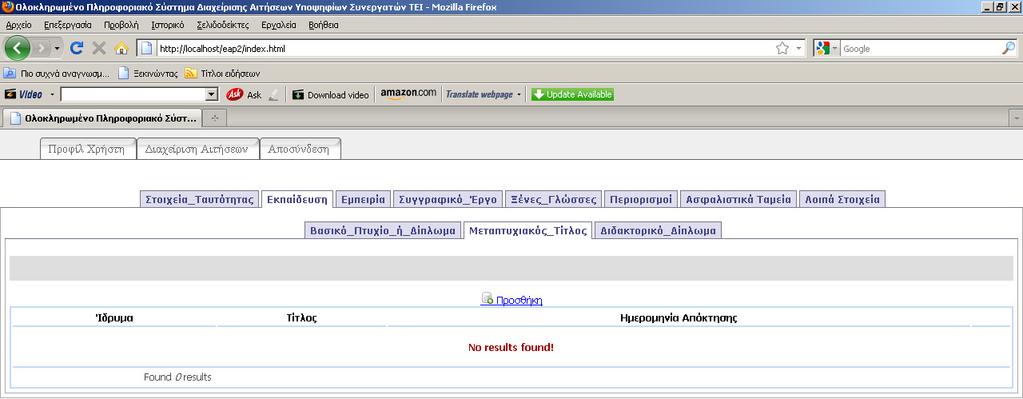This screenshot has width=1023, height=399.
Task: Click the Google search input field
Action: click(921, 49)
